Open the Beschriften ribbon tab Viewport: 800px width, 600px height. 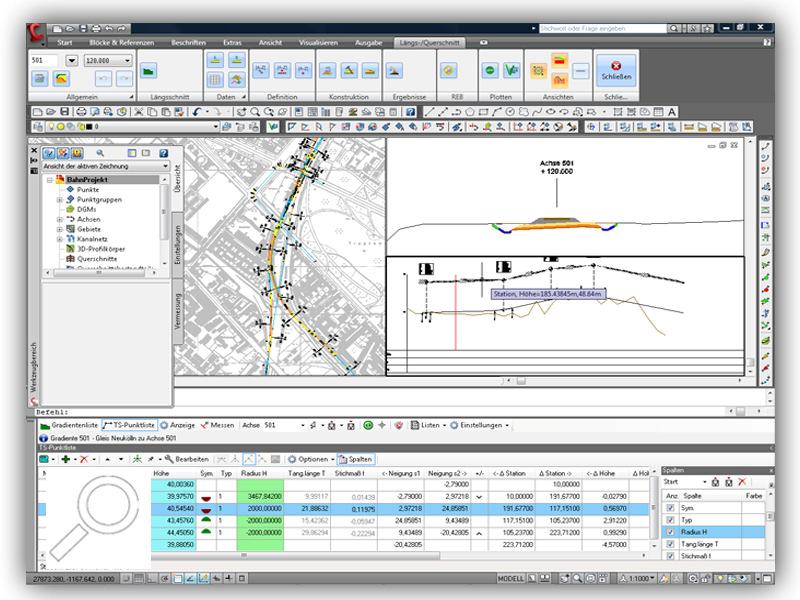pos(189,43)
